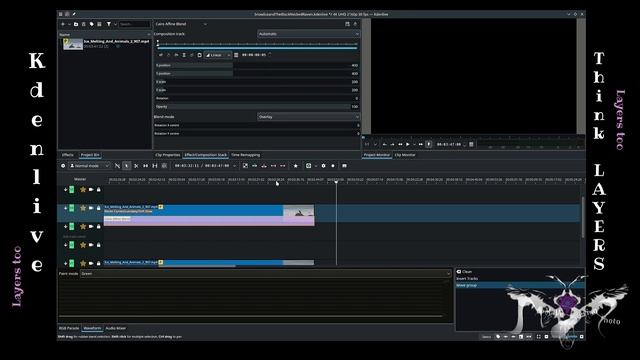Lock the topmost timeline track

[x=98, y=190]
